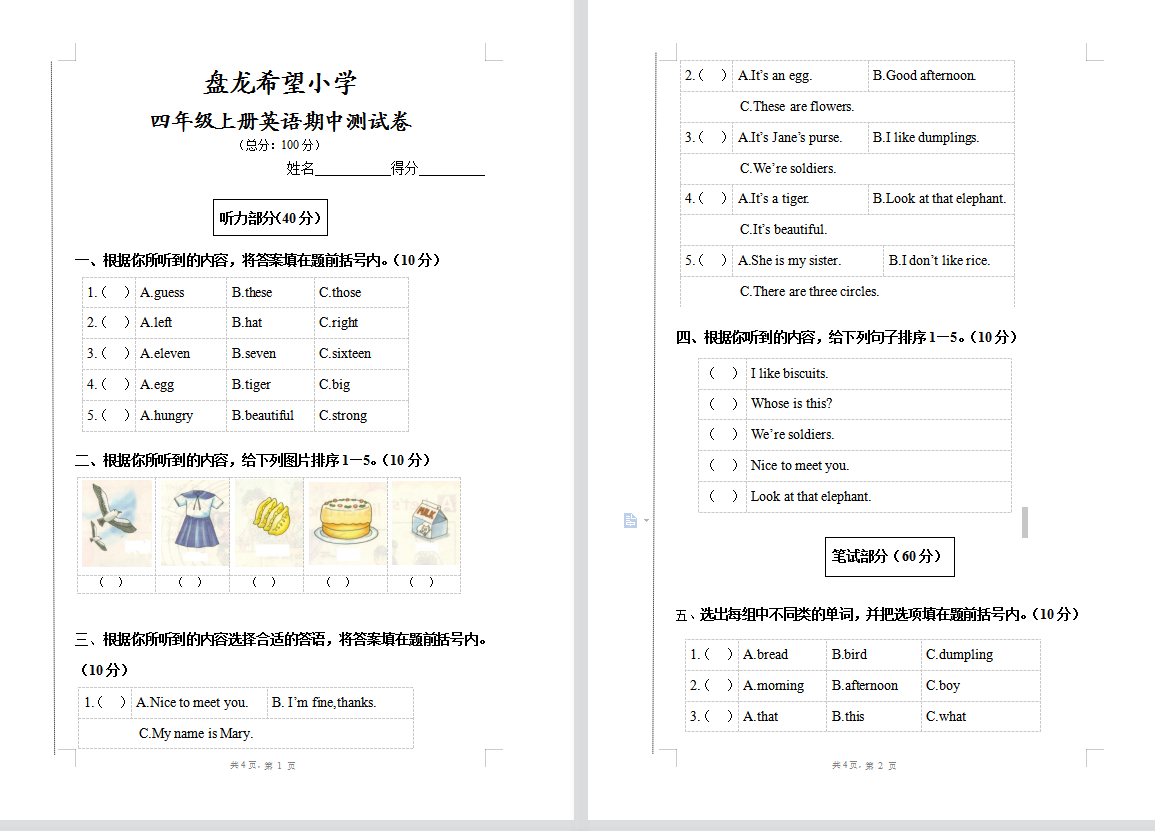Click the sentence I like biscuits.
Viewport: 1155px width, 831px height.
point(790,374)
